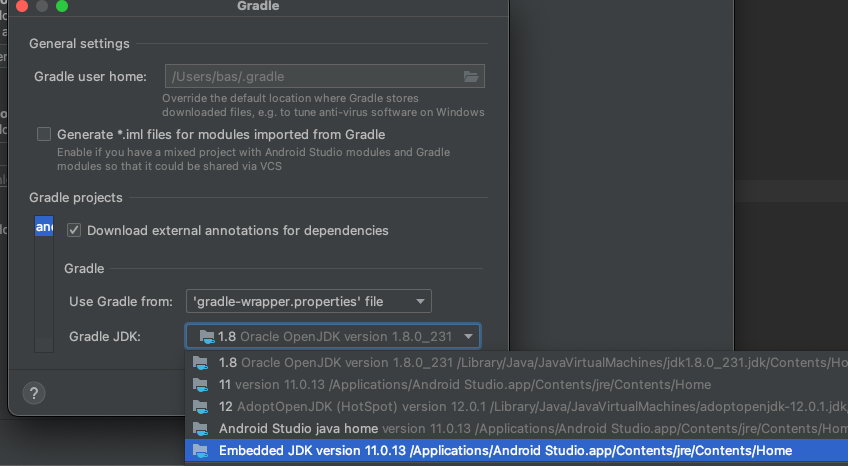The height and width of the screenshot is (466, 848).
Task: Enable Generate *.iml files for modules checkbox
Action: pyautogui.click(x=44, y=134)
